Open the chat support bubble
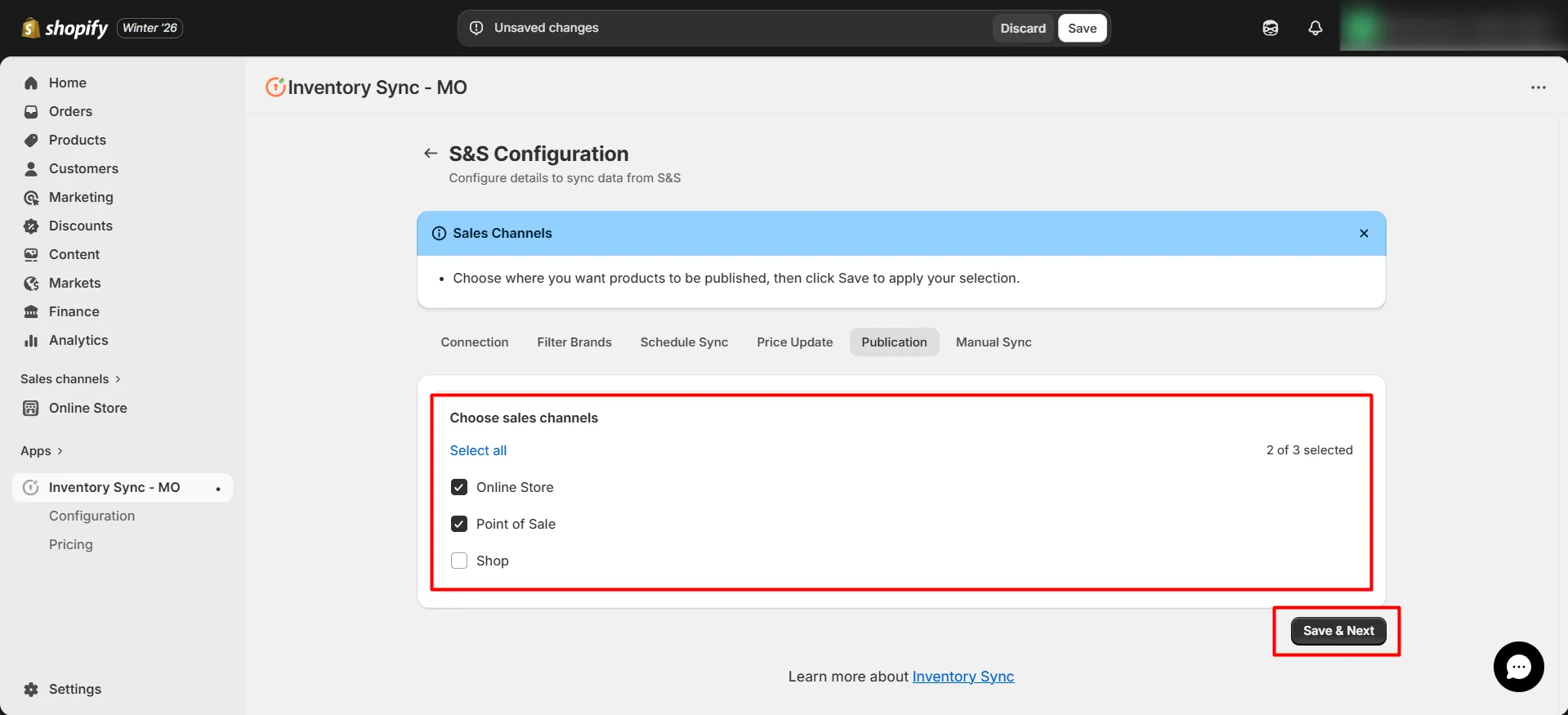The image size is (1568, 715). [1518, 667]
